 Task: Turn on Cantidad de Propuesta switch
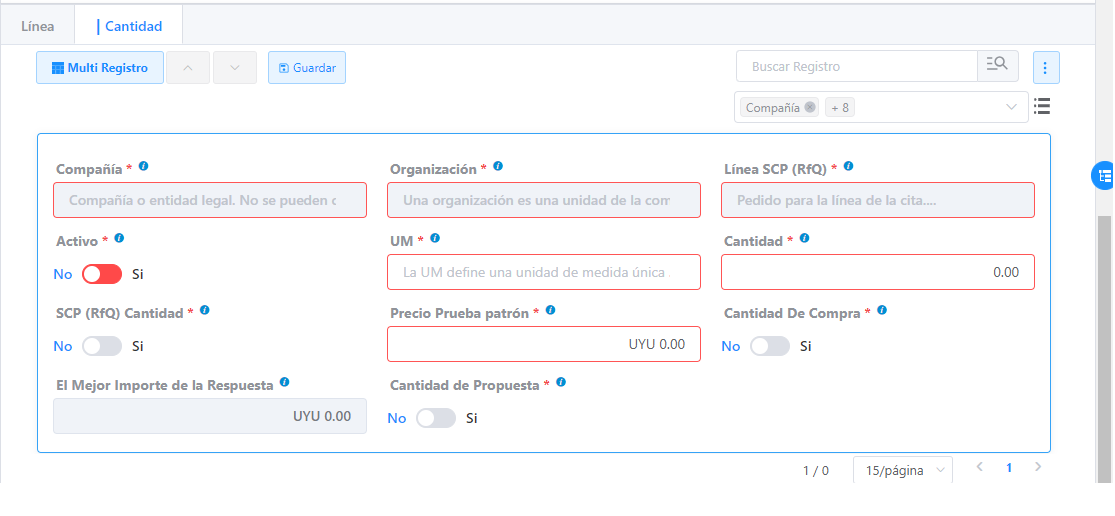435,418
